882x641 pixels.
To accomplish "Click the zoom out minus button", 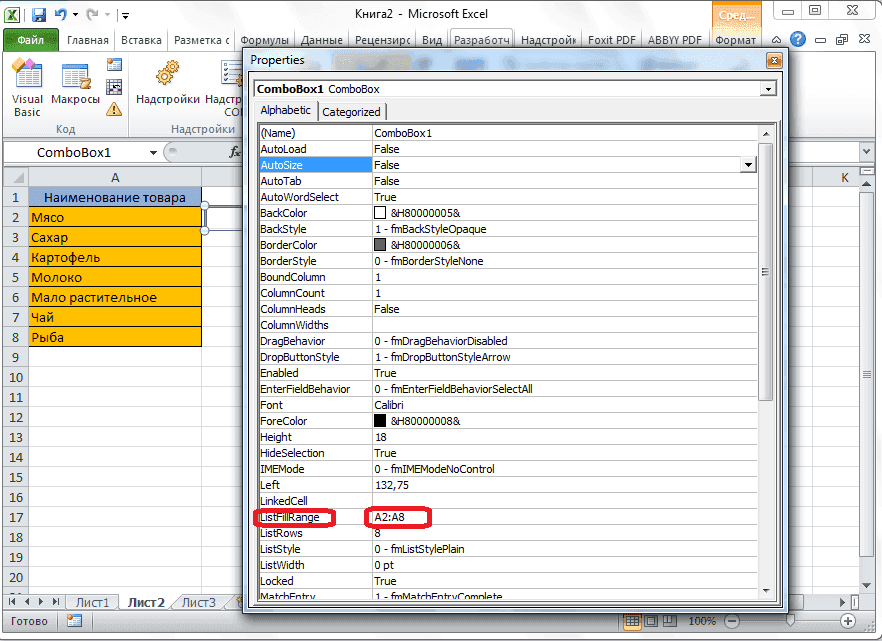I will click(731, 620).
